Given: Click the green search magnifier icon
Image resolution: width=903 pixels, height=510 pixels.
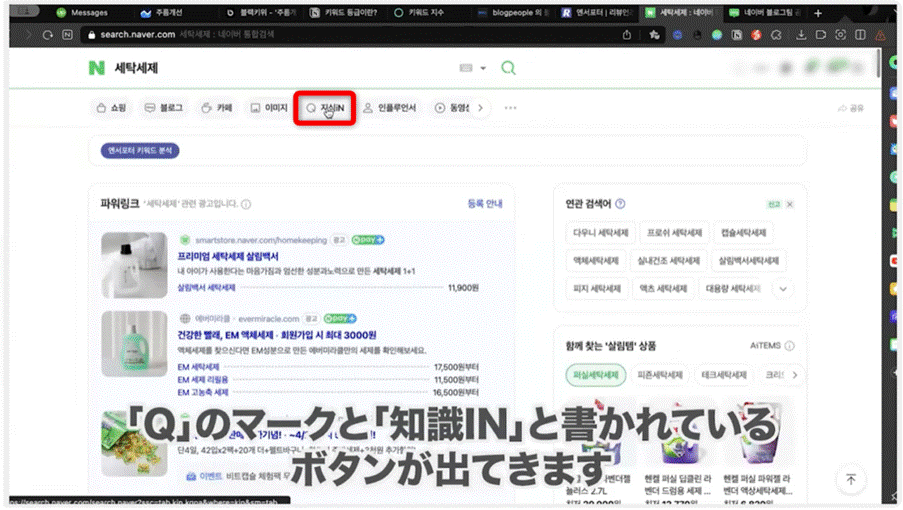Looking at the screenshot, I should click(508, 68).
